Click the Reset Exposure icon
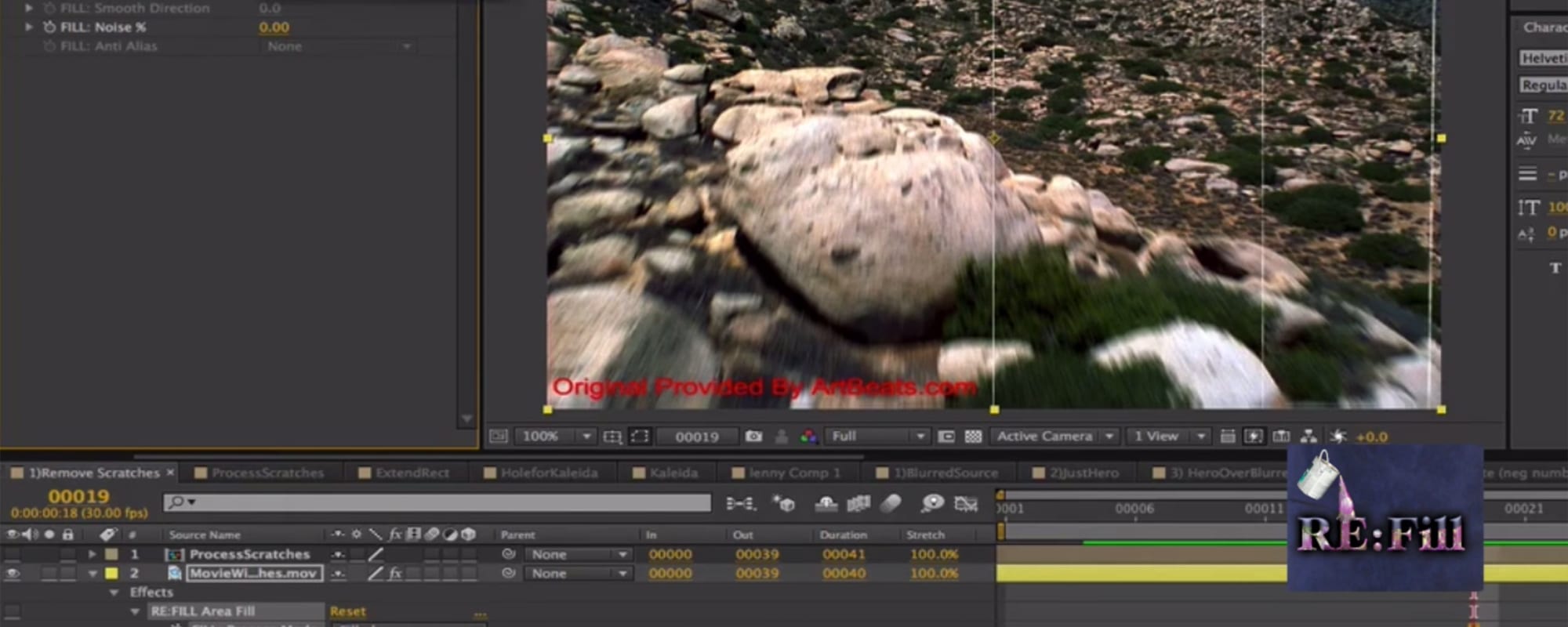 point(1338,437)
